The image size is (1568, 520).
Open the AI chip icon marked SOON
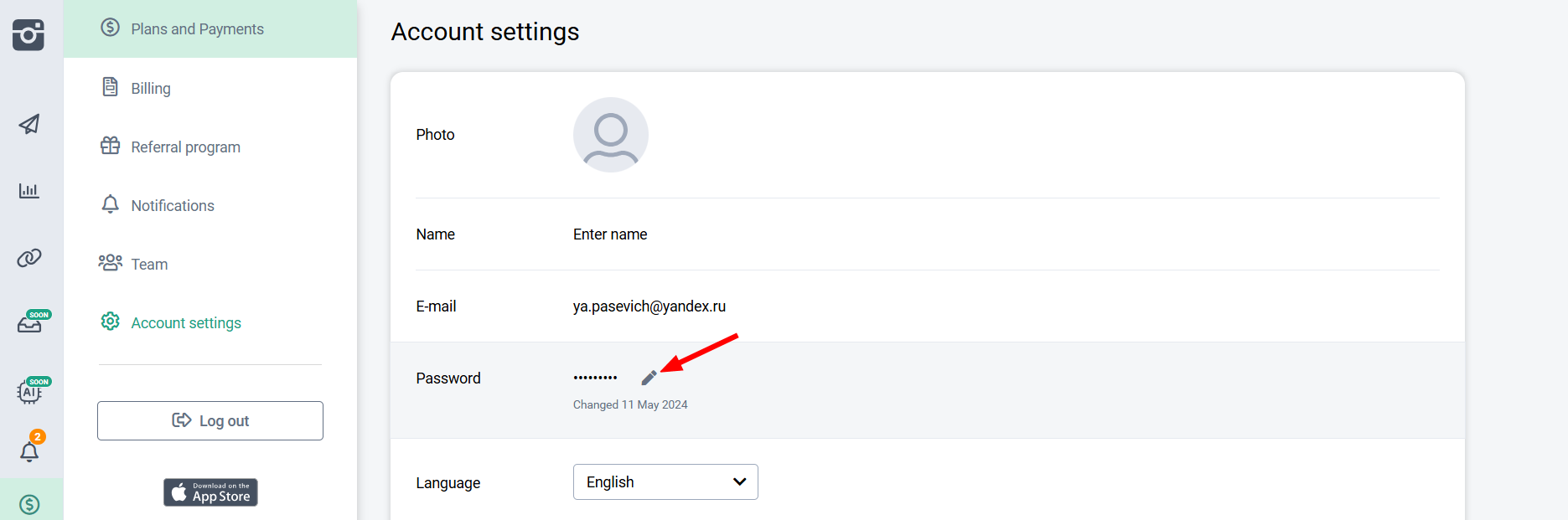pos(32,389)
